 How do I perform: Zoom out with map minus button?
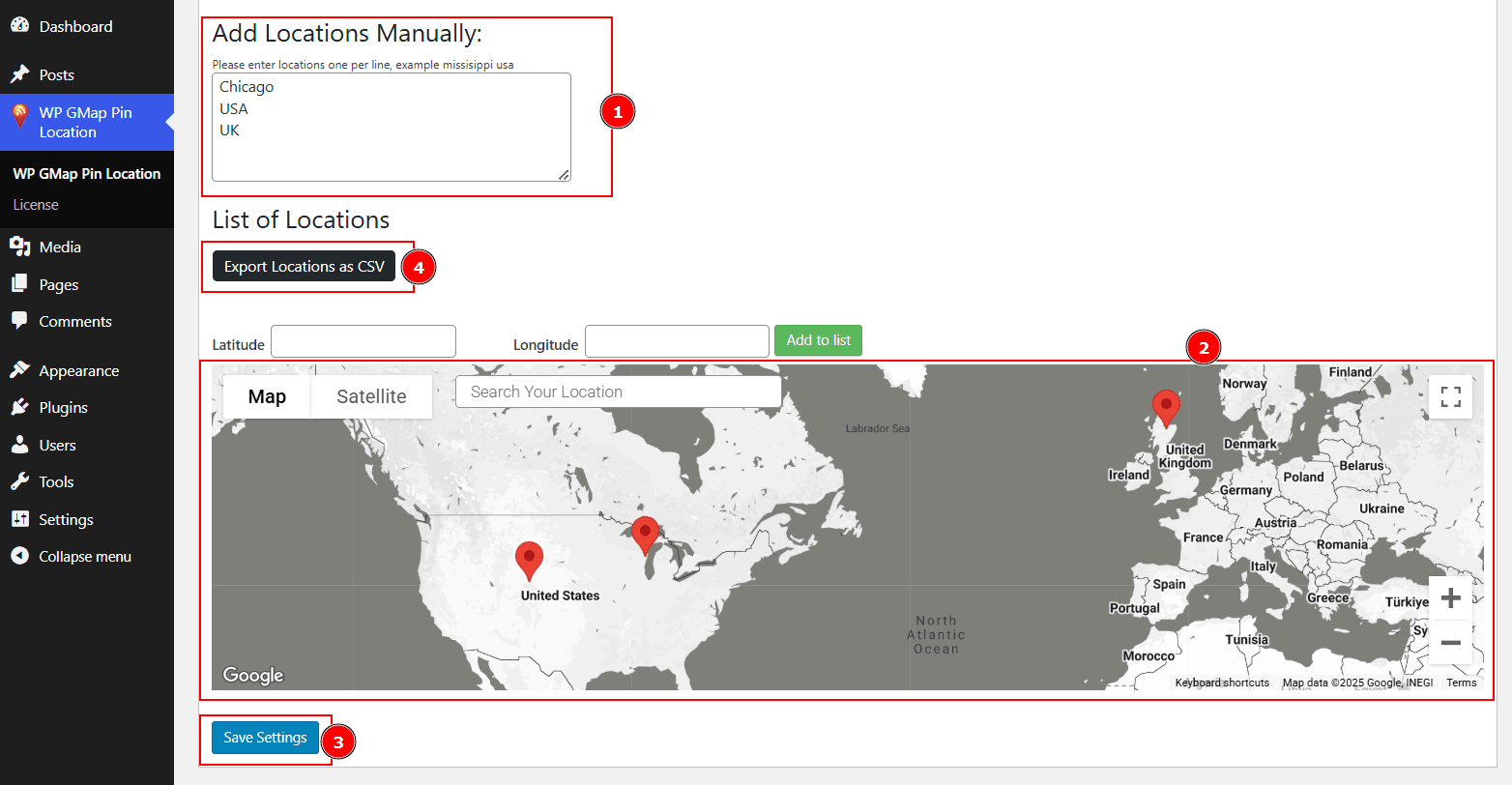click(1450, 643)
